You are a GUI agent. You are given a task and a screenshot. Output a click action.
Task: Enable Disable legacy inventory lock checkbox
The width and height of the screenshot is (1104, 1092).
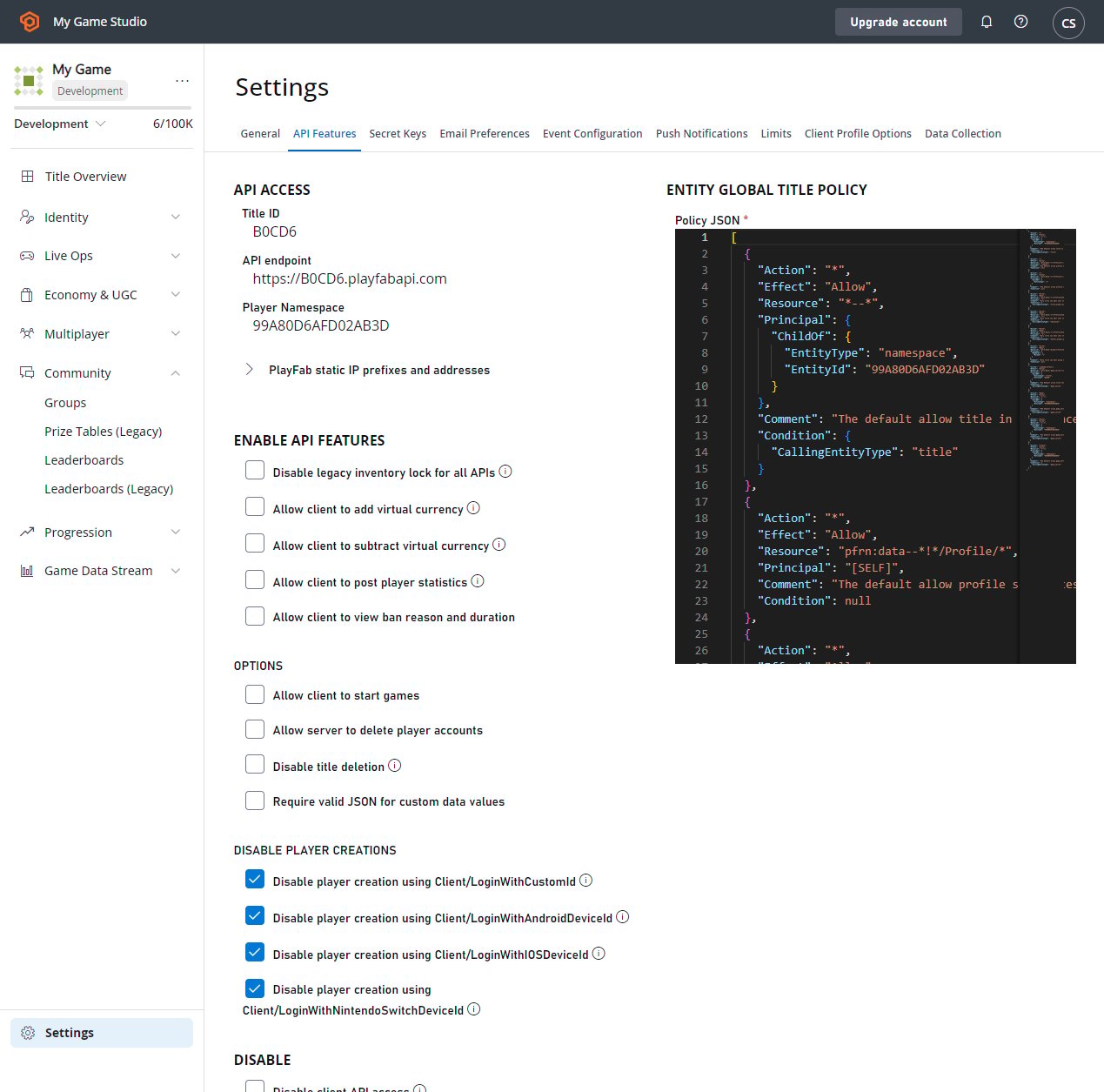click(x=255, y=471)
